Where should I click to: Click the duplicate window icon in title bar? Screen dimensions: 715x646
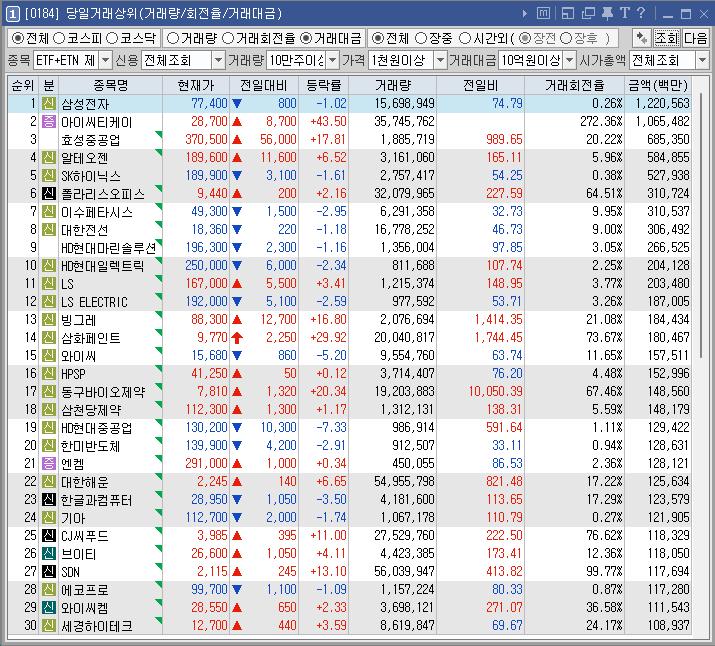click(x=588, y=14)
